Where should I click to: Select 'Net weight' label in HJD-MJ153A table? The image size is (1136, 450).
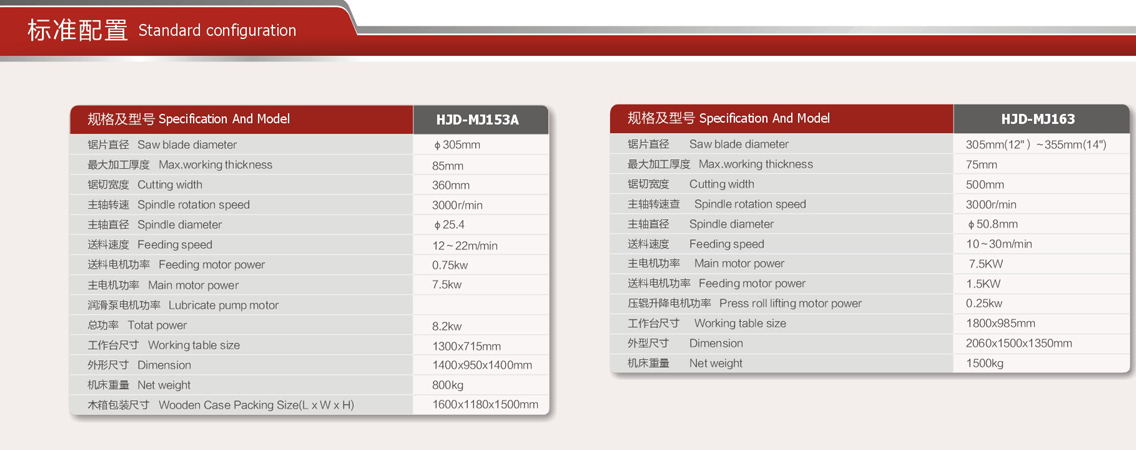pyautogui.click(x=164, y=385)
